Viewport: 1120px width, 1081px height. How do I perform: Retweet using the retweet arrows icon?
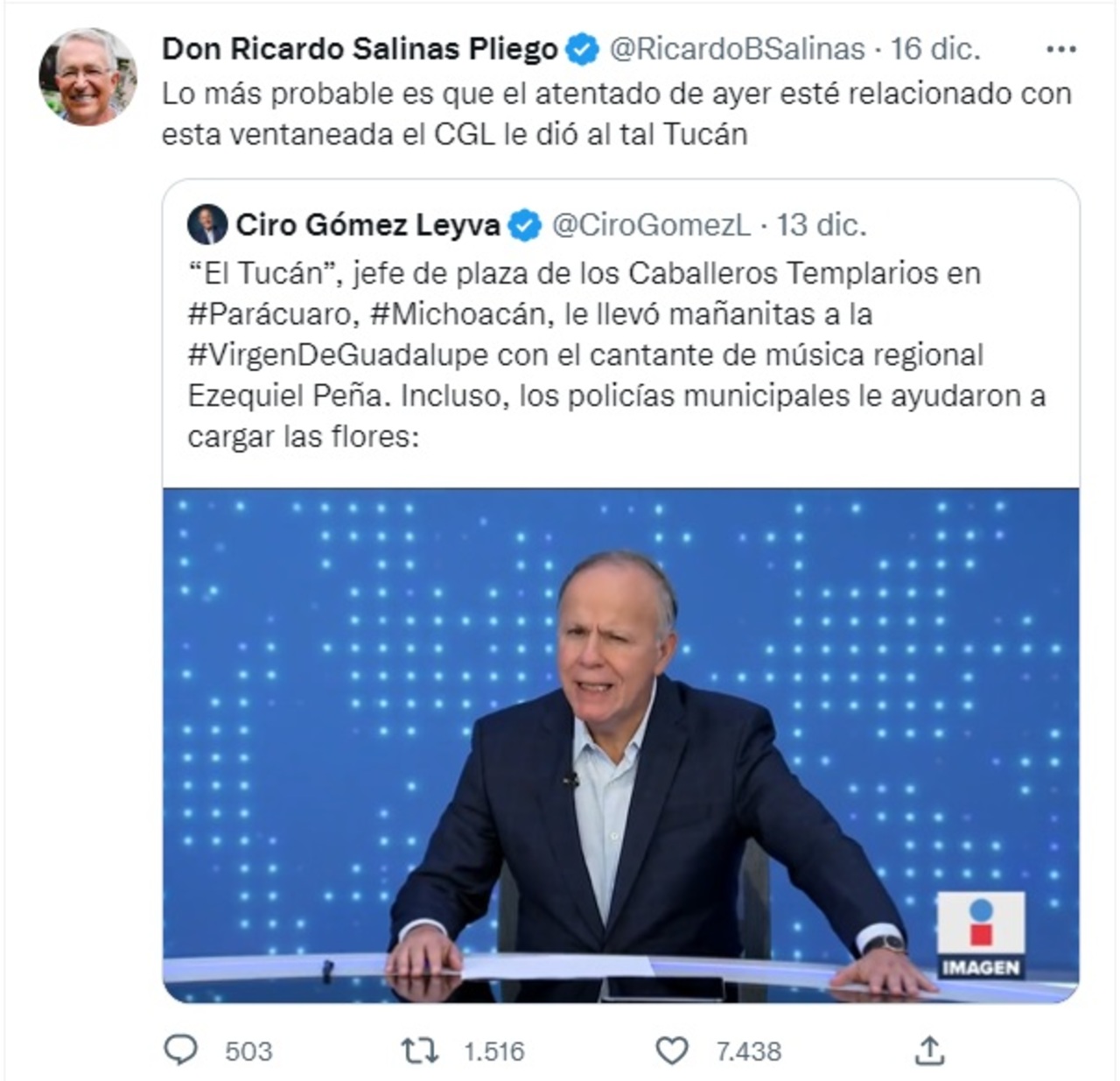(419, 1050)
